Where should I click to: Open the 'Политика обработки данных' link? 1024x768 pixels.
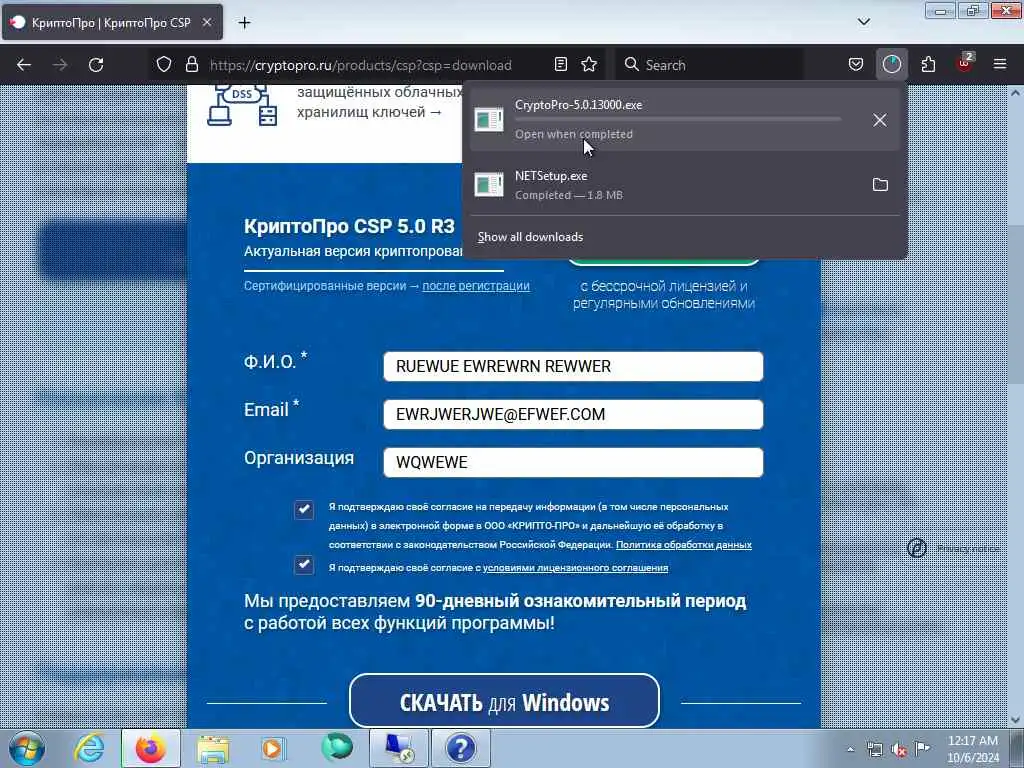point(684,545)
